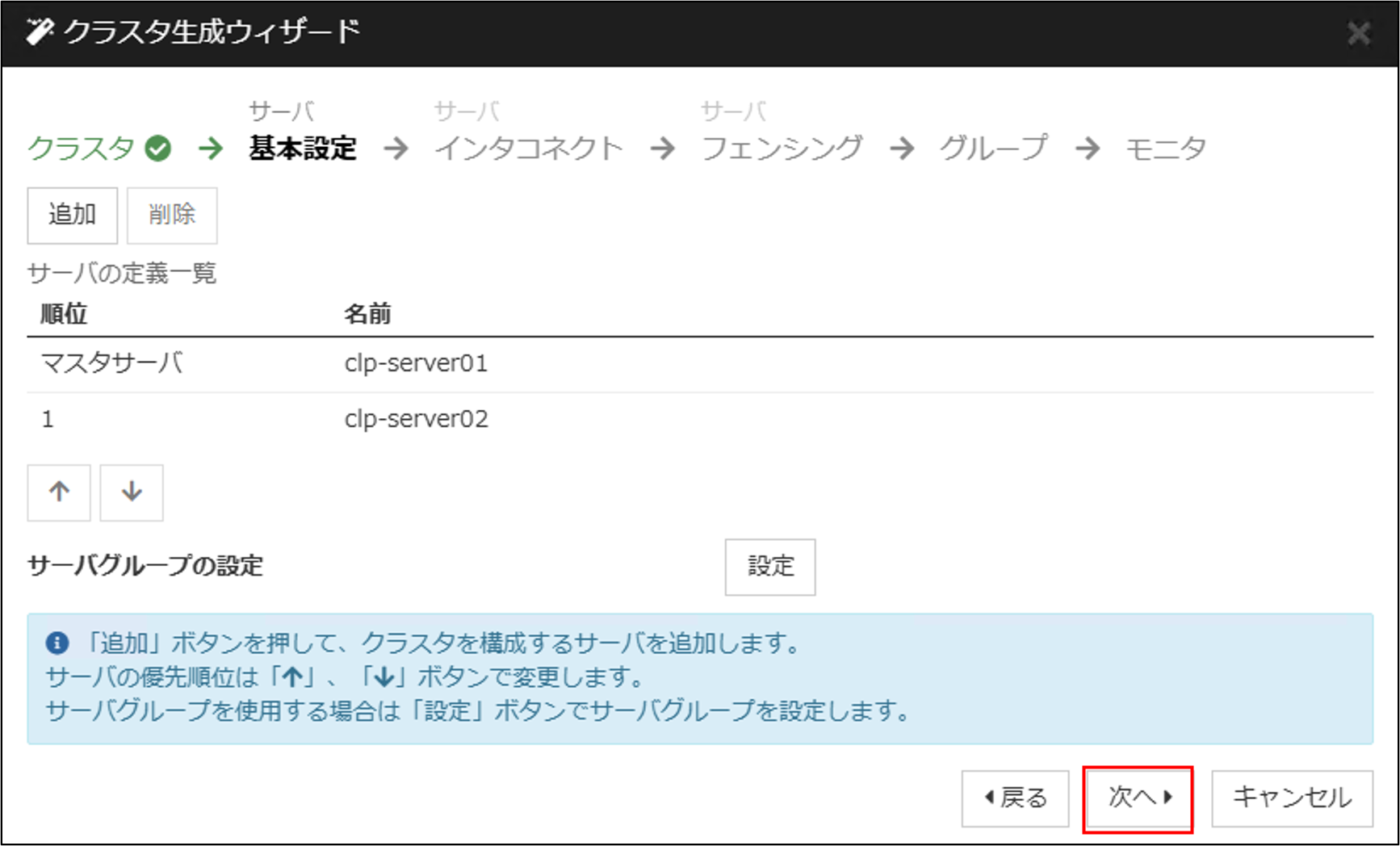
Task: Select the フェンシング wizard step
Action: click(x=782, y=149)
